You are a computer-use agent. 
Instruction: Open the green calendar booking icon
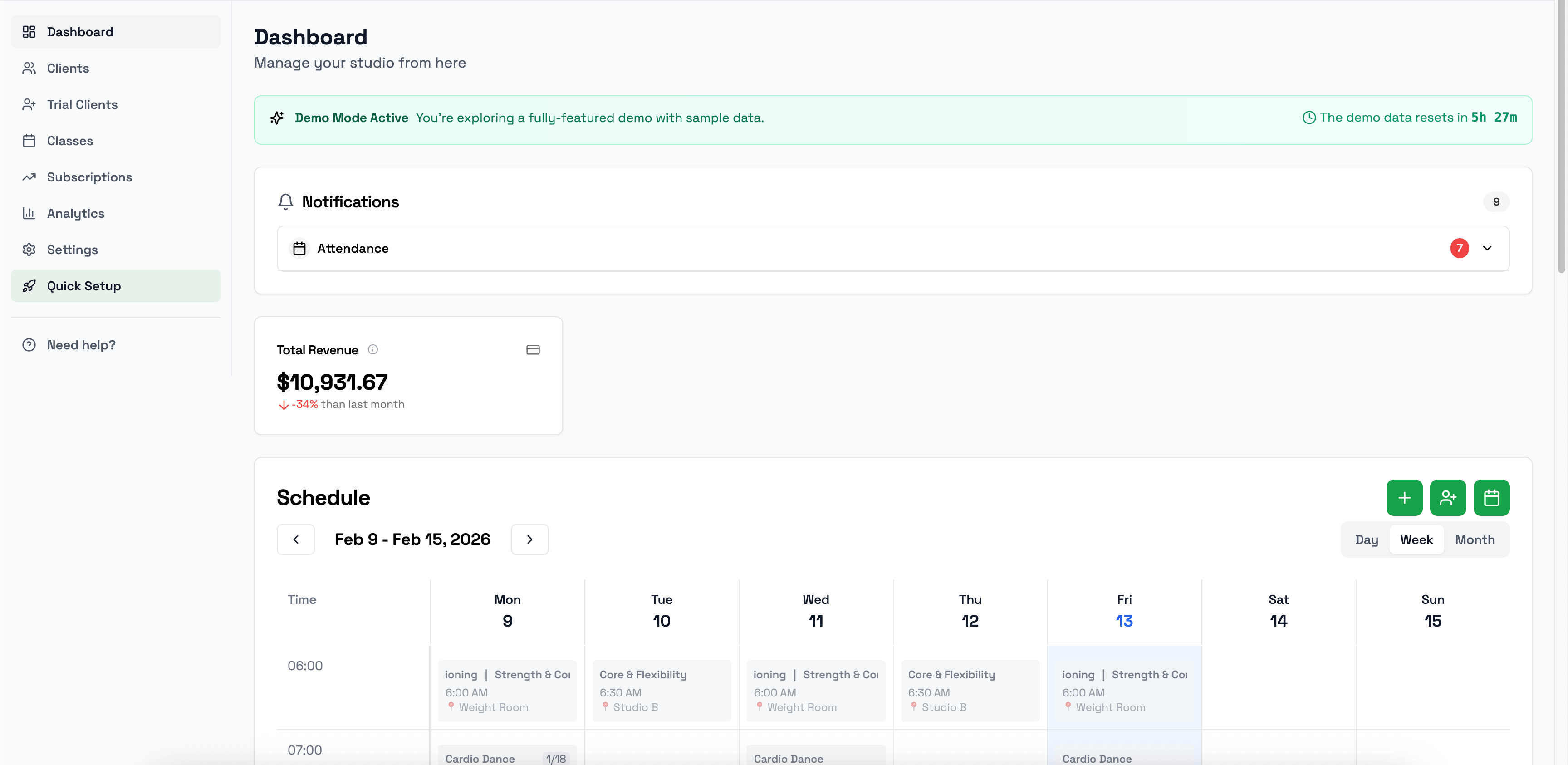pos(1492,497)
